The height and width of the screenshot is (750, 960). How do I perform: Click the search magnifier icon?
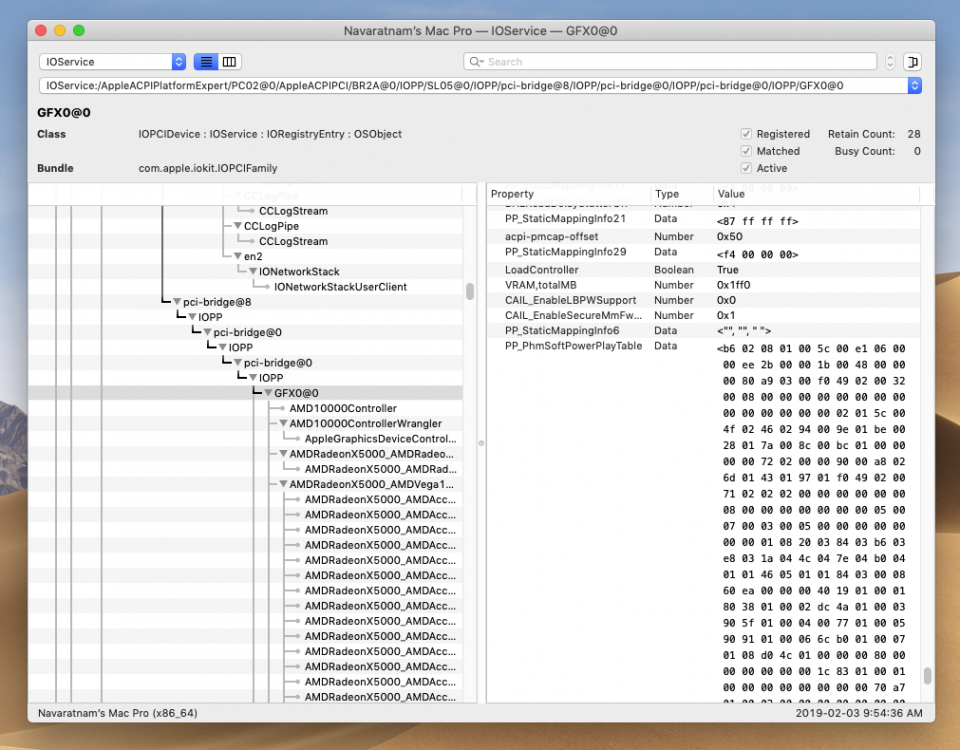coord(476,62)
